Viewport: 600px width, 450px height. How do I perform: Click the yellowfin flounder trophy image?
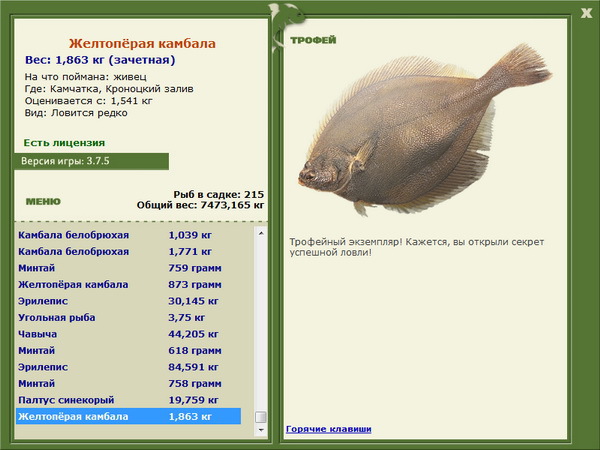point(425,129)
